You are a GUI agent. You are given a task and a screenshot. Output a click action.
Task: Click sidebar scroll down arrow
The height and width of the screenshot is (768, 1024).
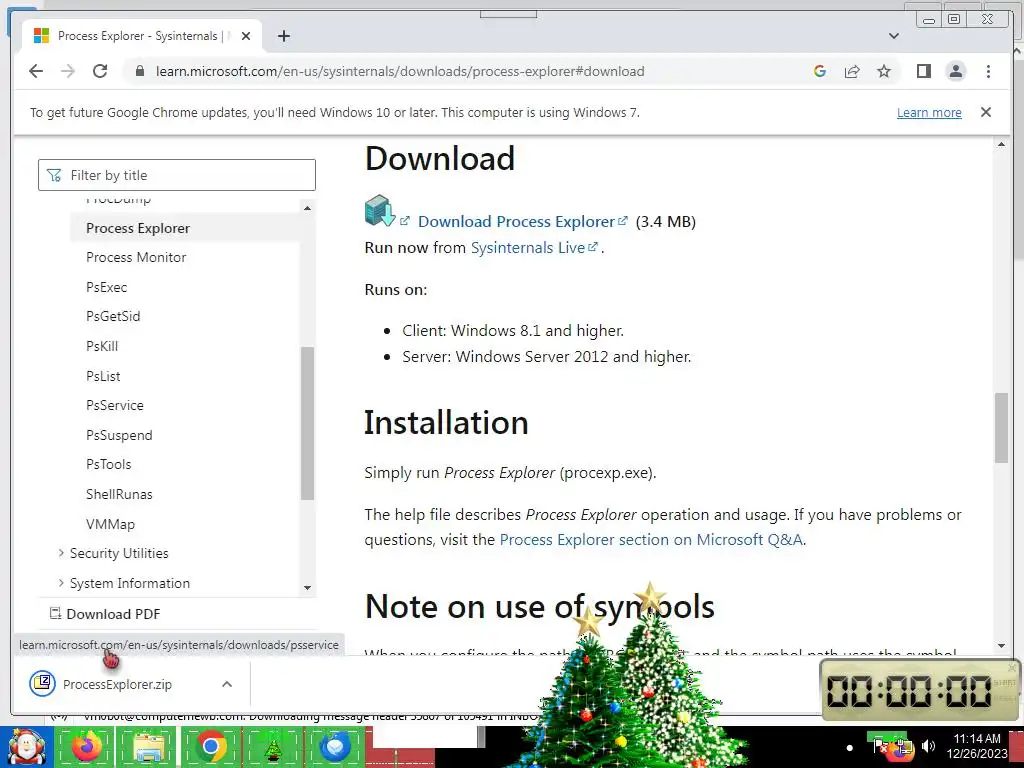(307, 588)
